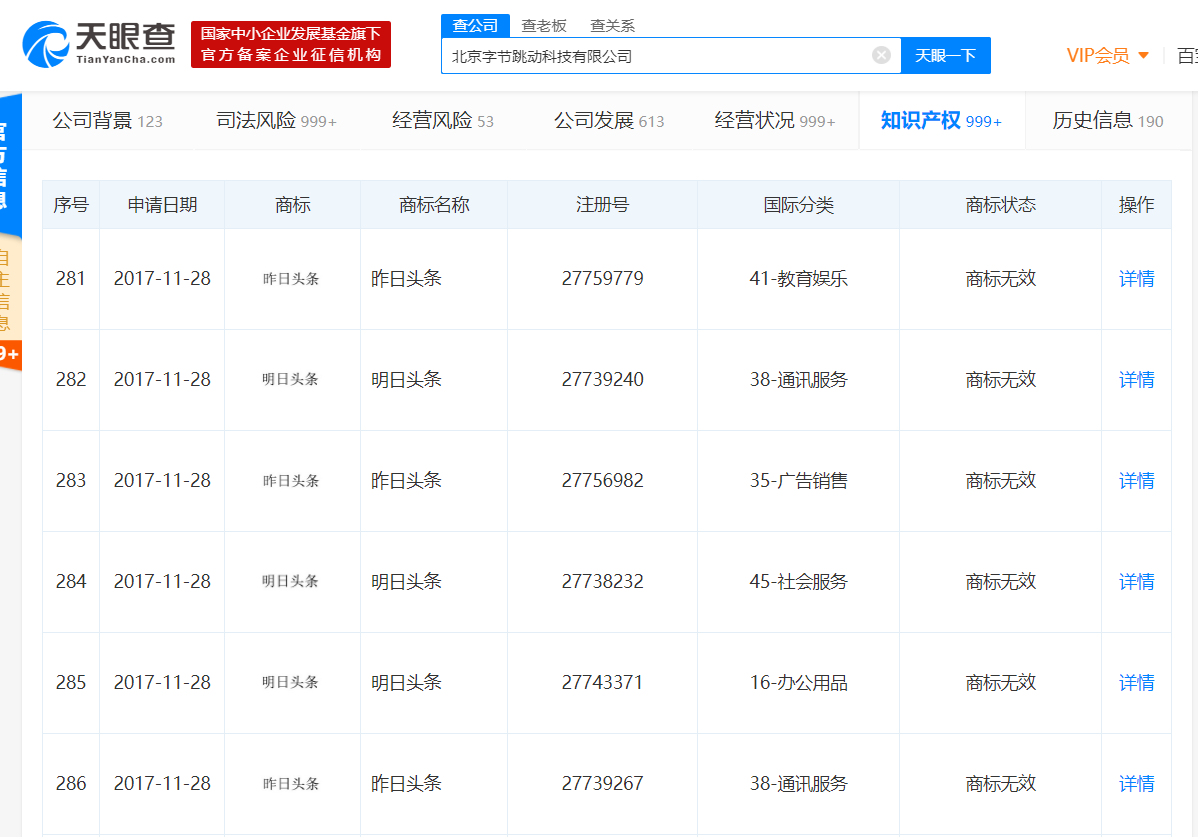Open the 公司发展 tab
The width and height of the screenshot is (1198, 837).
[x=609, y=121]
